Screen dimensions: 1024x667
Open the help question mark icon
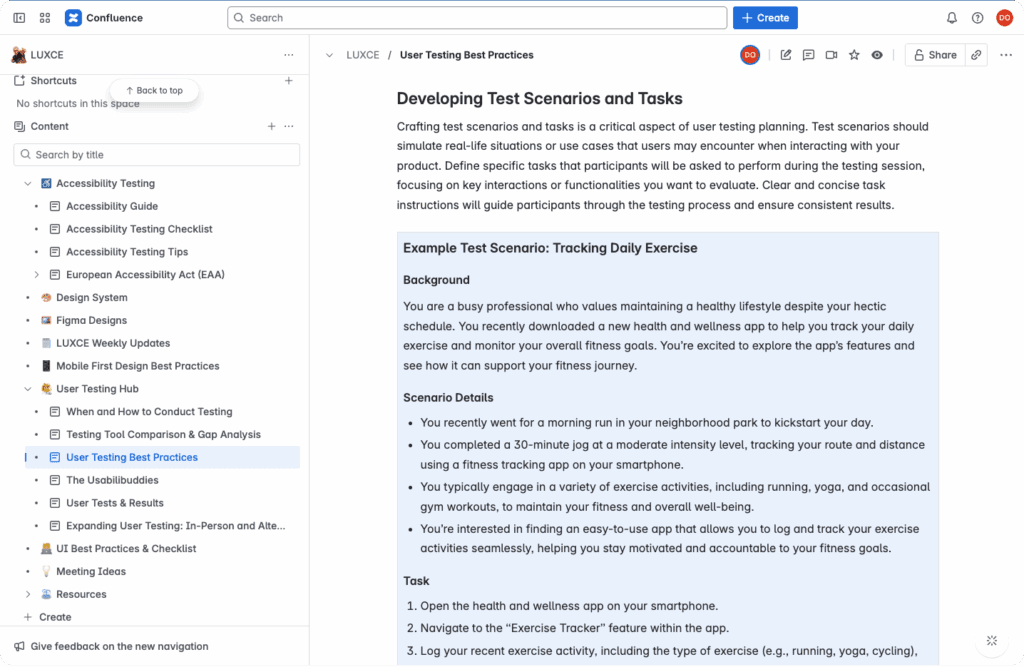(x=977, y=18)
